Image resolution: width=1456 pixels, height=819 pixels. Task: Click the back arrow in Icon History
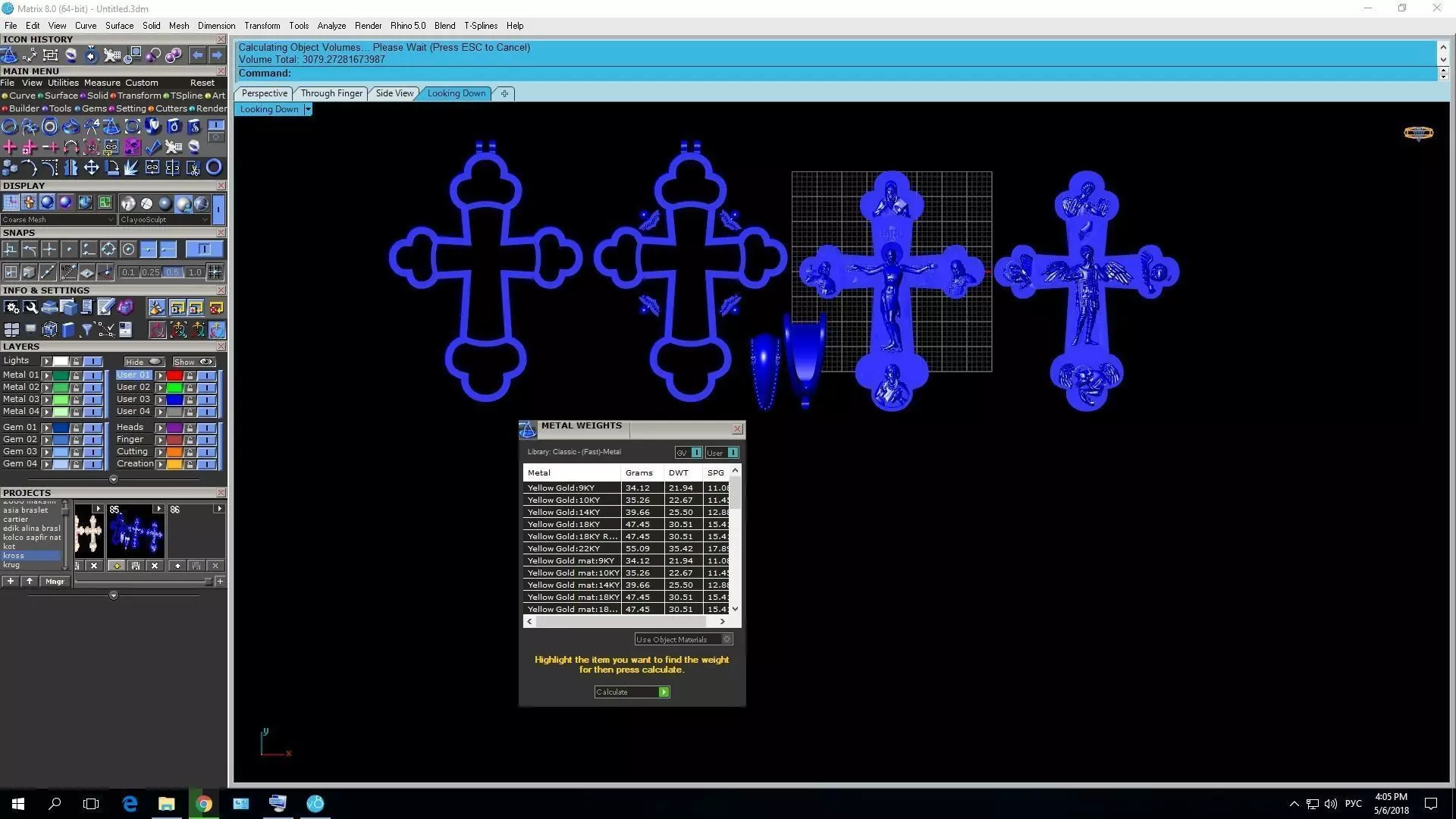tap(197, 55)
